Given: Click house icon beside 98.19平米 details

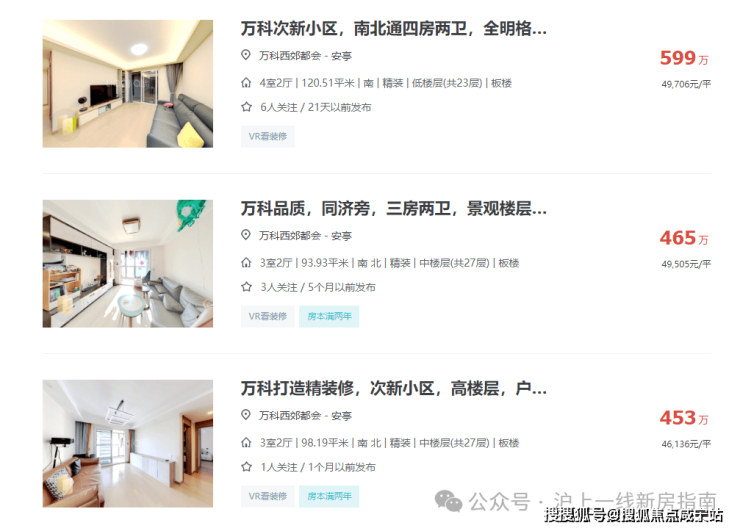Looking at the screenshot, I should pyautogui.click(x=246, y=443).
